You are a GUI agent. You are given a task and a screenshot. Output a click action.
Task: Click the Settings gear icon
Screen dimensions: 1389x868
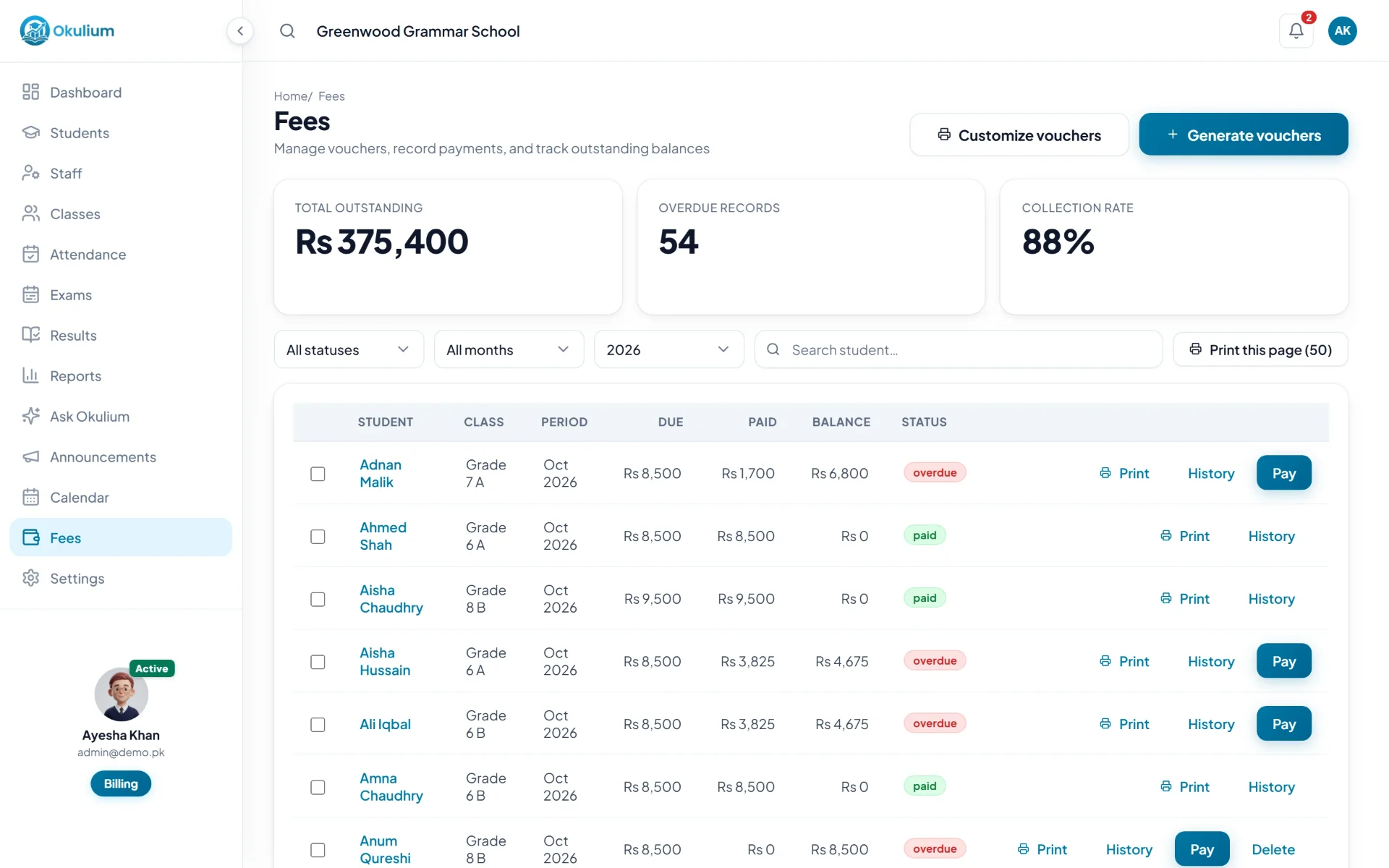[x=30, y=578]
